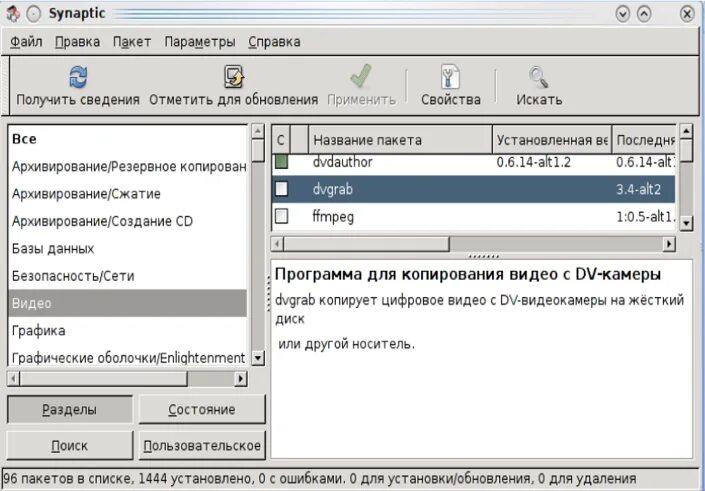Click the window shade up arrow button
Image resolution: width=705 pixels, height=491 pixels.
pos(644,14)
